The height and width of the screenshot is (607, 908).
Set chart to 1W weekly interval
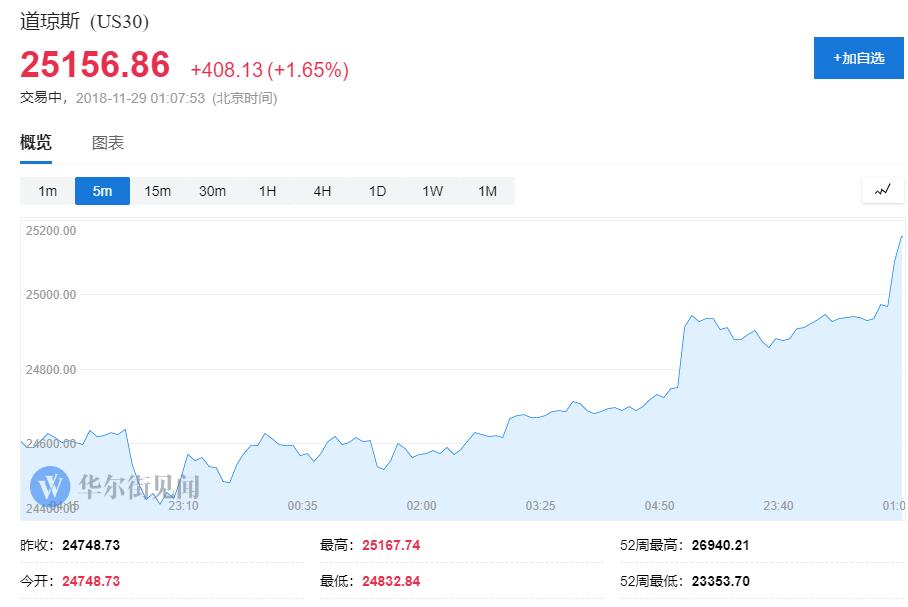click(x=432, y=191)
